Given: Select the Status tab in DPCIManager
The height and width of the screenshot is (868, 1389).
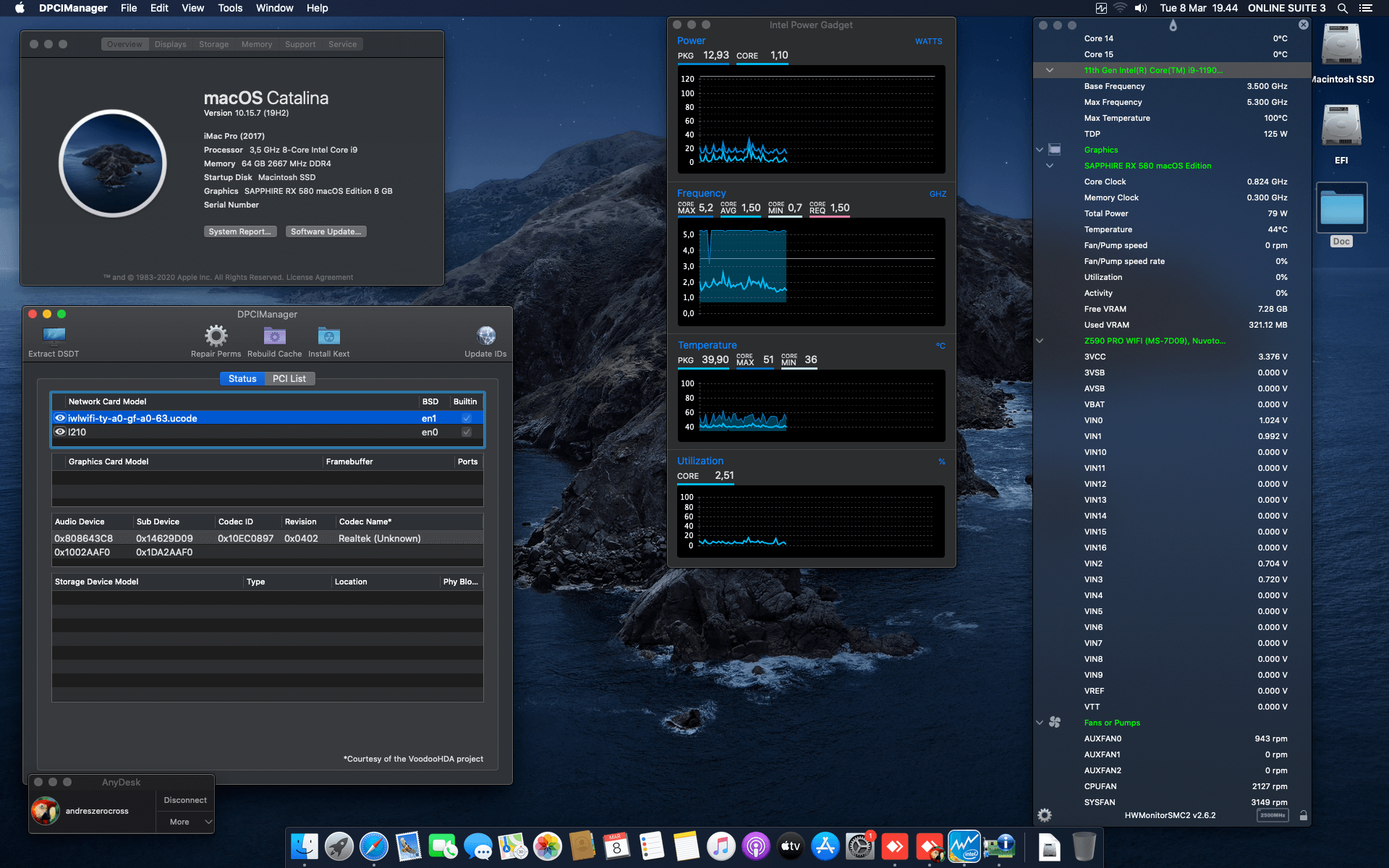Looking at the screenshot, I should click(x=242, y=378).
